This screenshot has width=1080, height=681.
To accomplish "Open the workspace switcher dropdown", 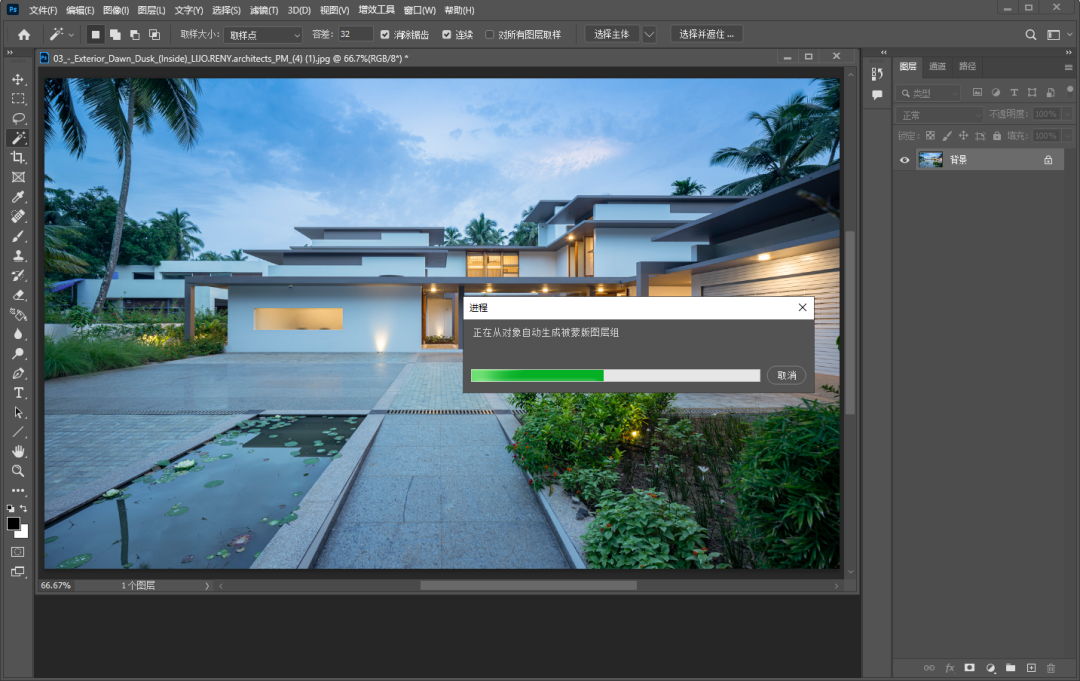I will (1058, 34).
